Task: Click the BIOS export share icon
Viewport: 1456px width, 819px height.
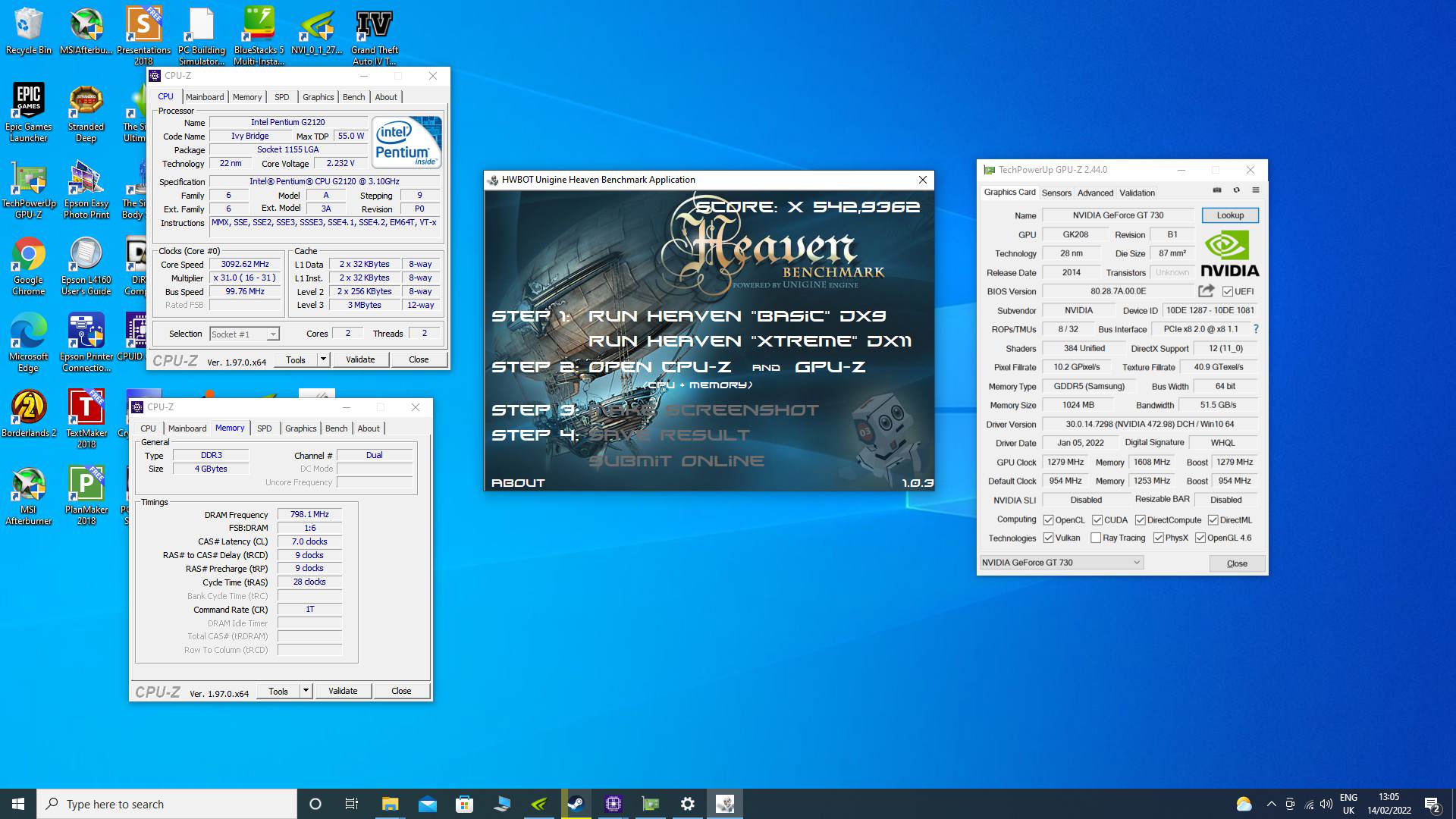Action: pyautogui.click(x=1206, y=290)
